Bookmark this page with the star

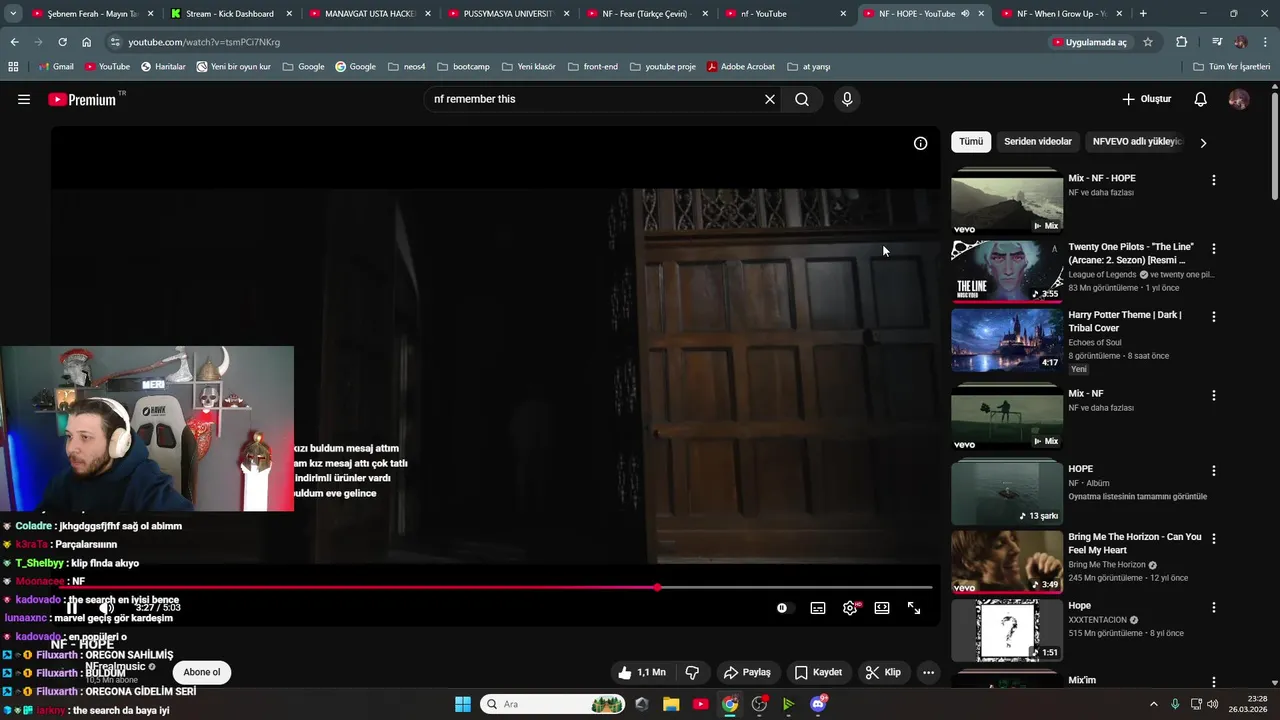point(1148,42)
